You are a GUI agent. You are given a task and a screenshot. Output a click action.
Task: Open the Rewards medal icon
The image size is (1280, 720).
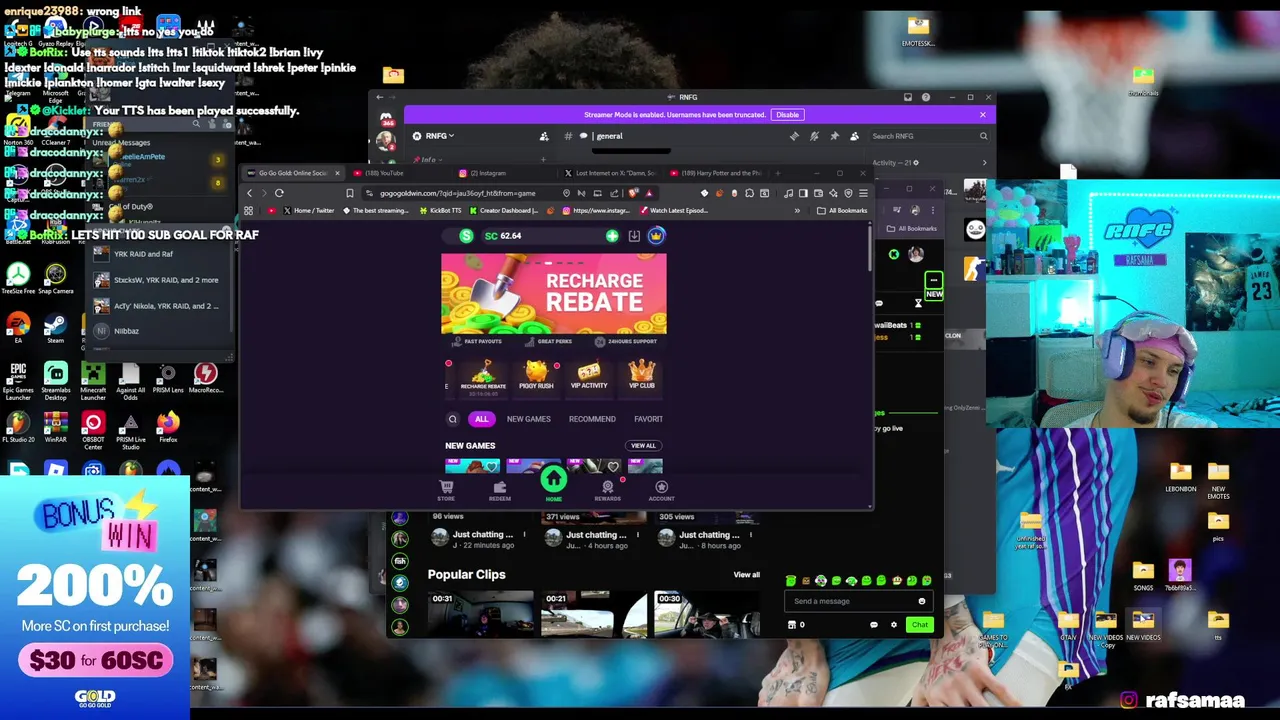607,490
